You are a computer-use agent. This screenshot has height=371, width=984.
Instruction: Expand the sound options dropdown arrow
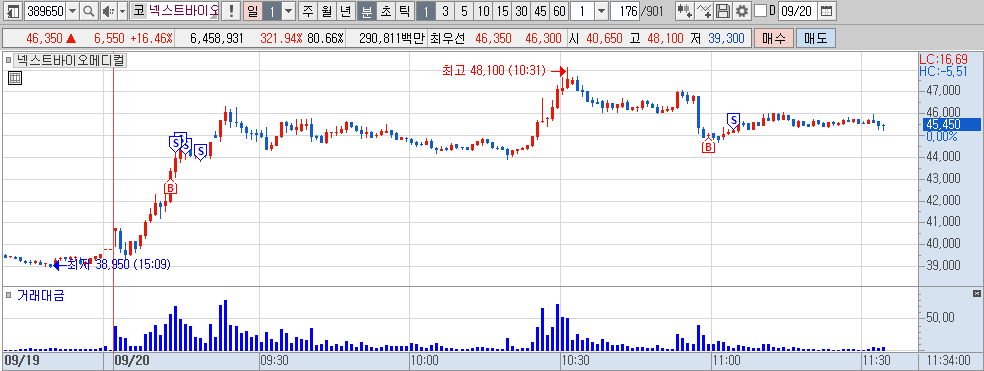122,11
